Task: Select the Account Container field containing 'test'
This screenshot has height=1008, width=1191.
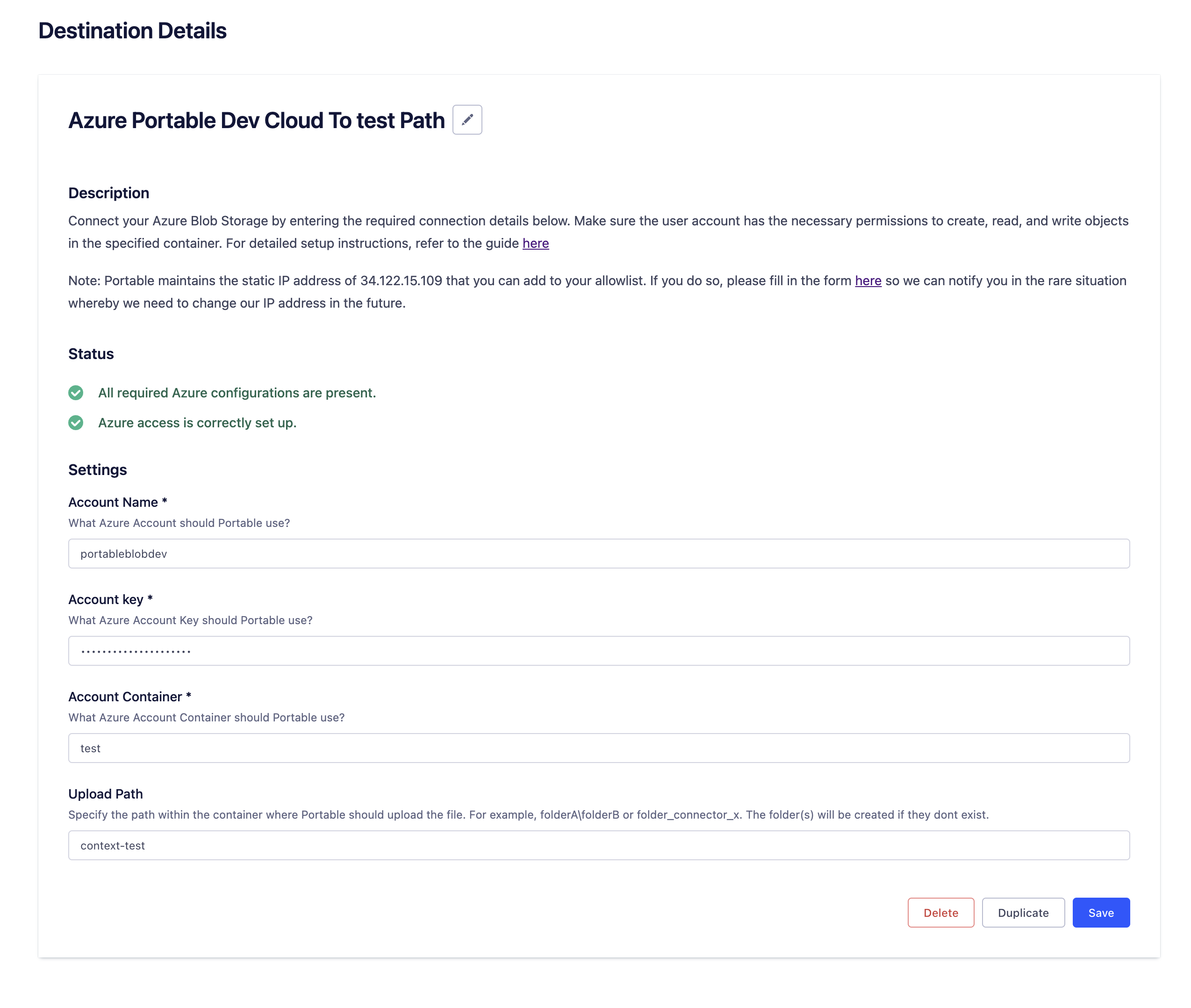Action: [x=599, y=748]
